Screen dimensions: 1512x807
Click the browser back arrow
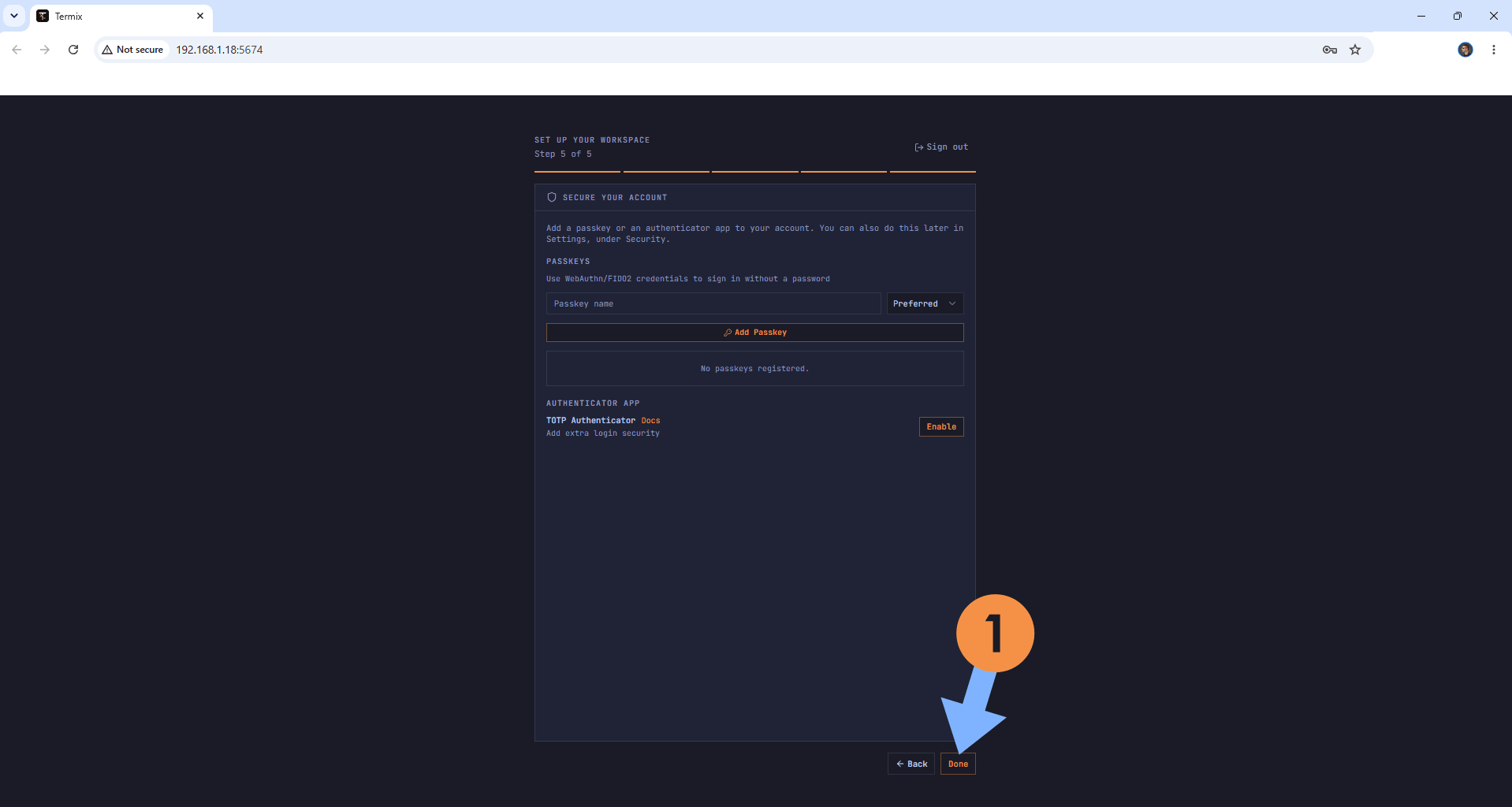click(x=17, y=50)
